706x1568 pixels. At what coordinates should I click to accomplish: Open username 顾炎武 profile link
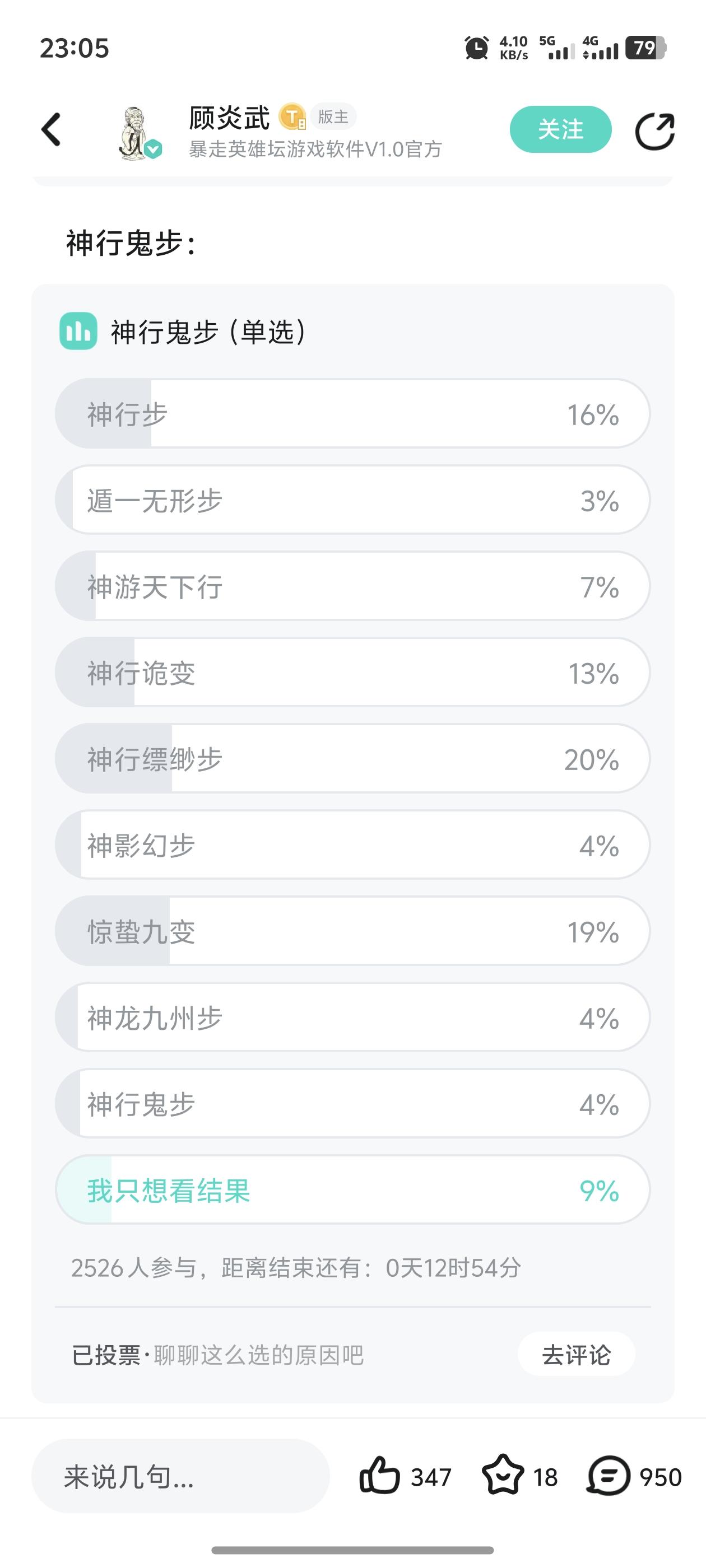click(x=229, y=118)
